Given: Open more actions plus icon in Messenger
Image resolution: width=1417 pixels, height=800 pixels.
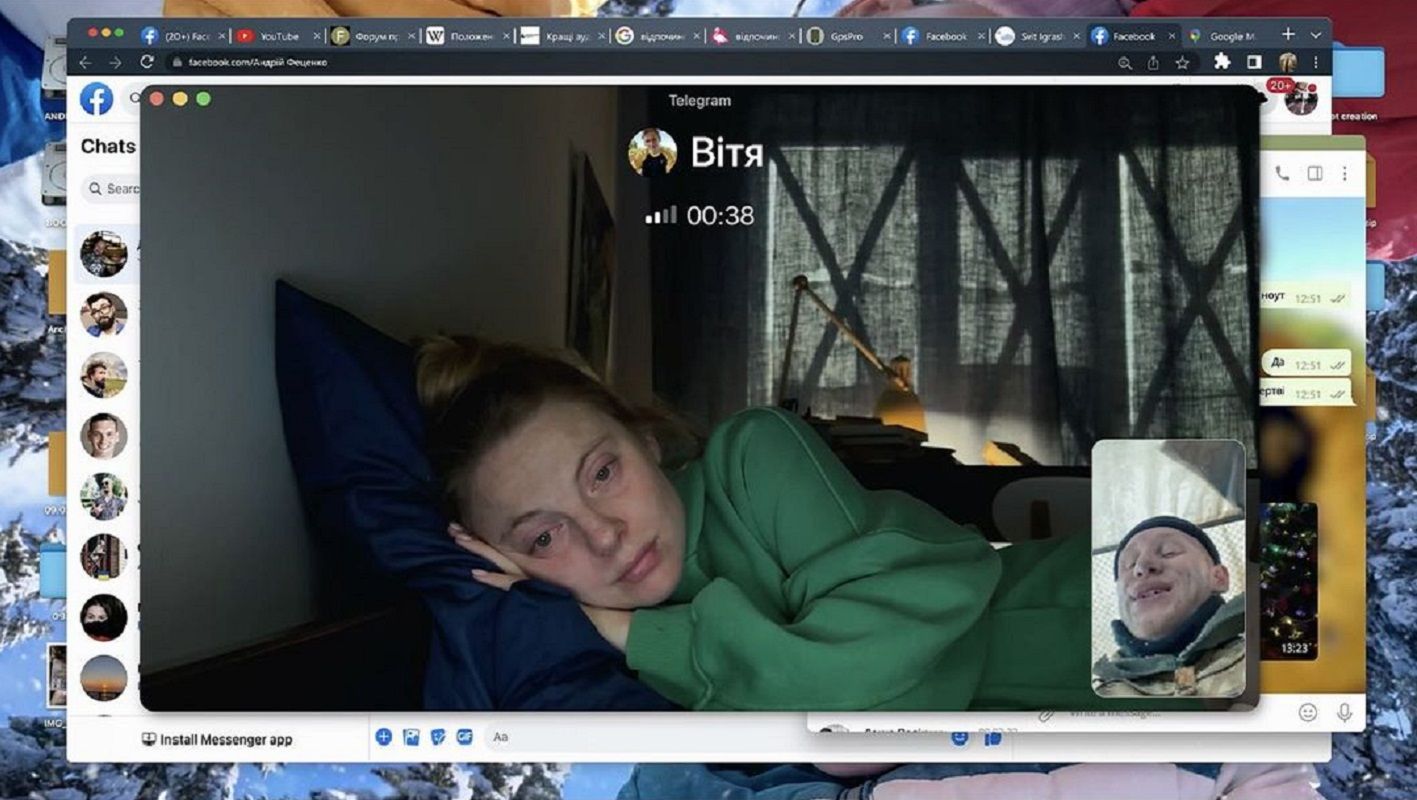Looking at the screenshot, I should pyautogui.click(x=383, y=737).
